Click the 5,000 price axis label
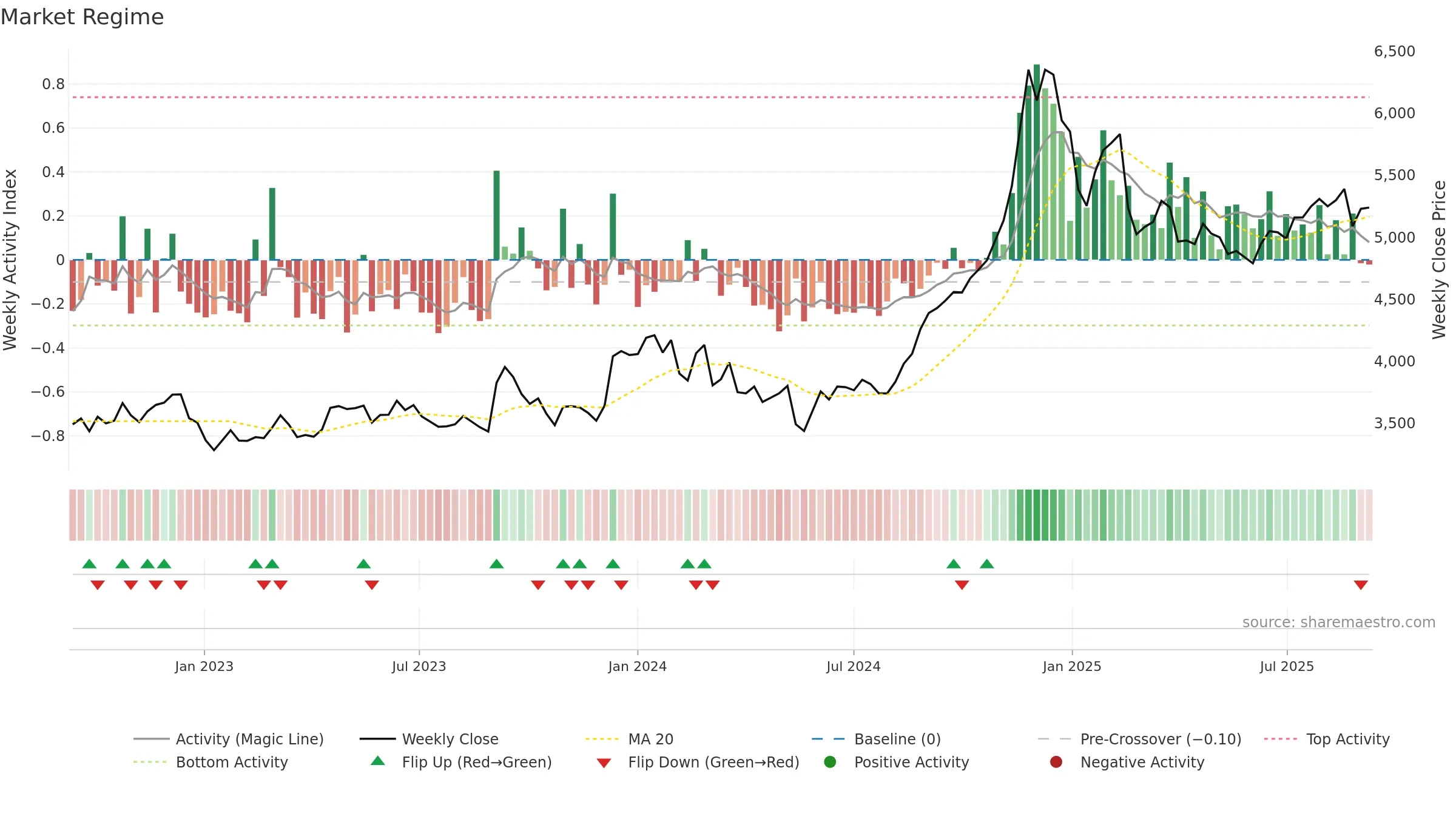This screenshot has height=819, width=1456. click(x=1394, y=237)
